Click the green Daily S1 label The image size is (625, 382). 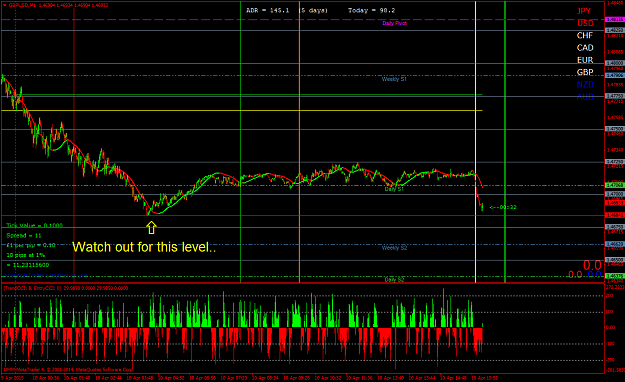coord(394,189)
